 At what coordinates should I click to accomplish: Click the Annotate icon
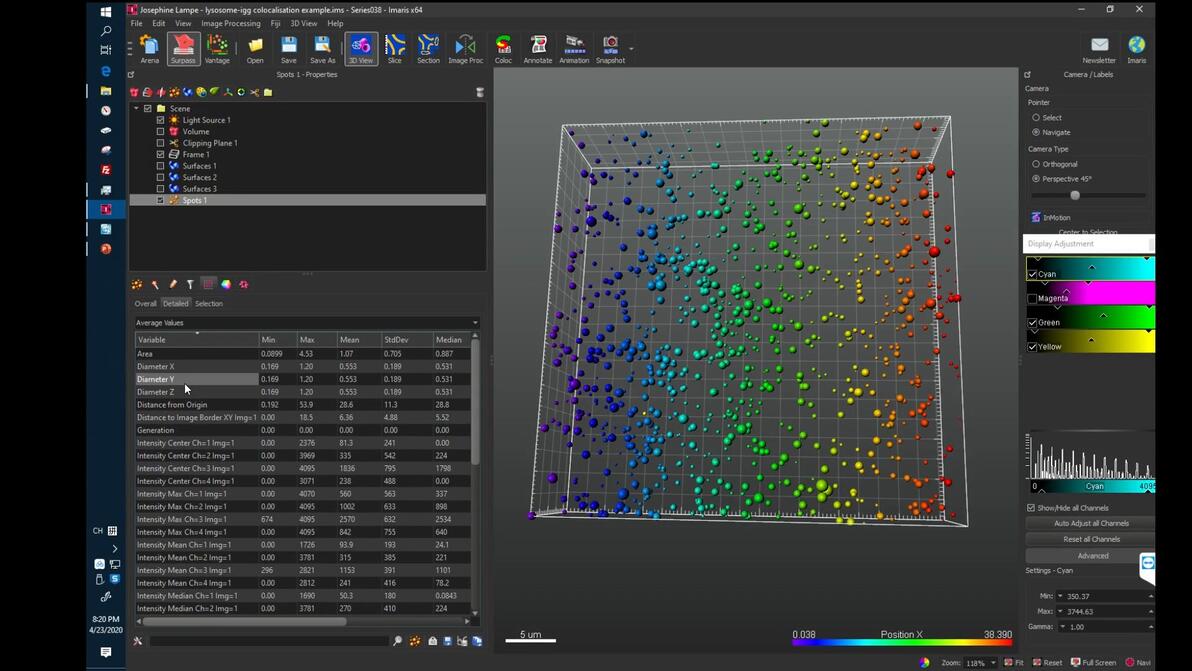point(538,48)
